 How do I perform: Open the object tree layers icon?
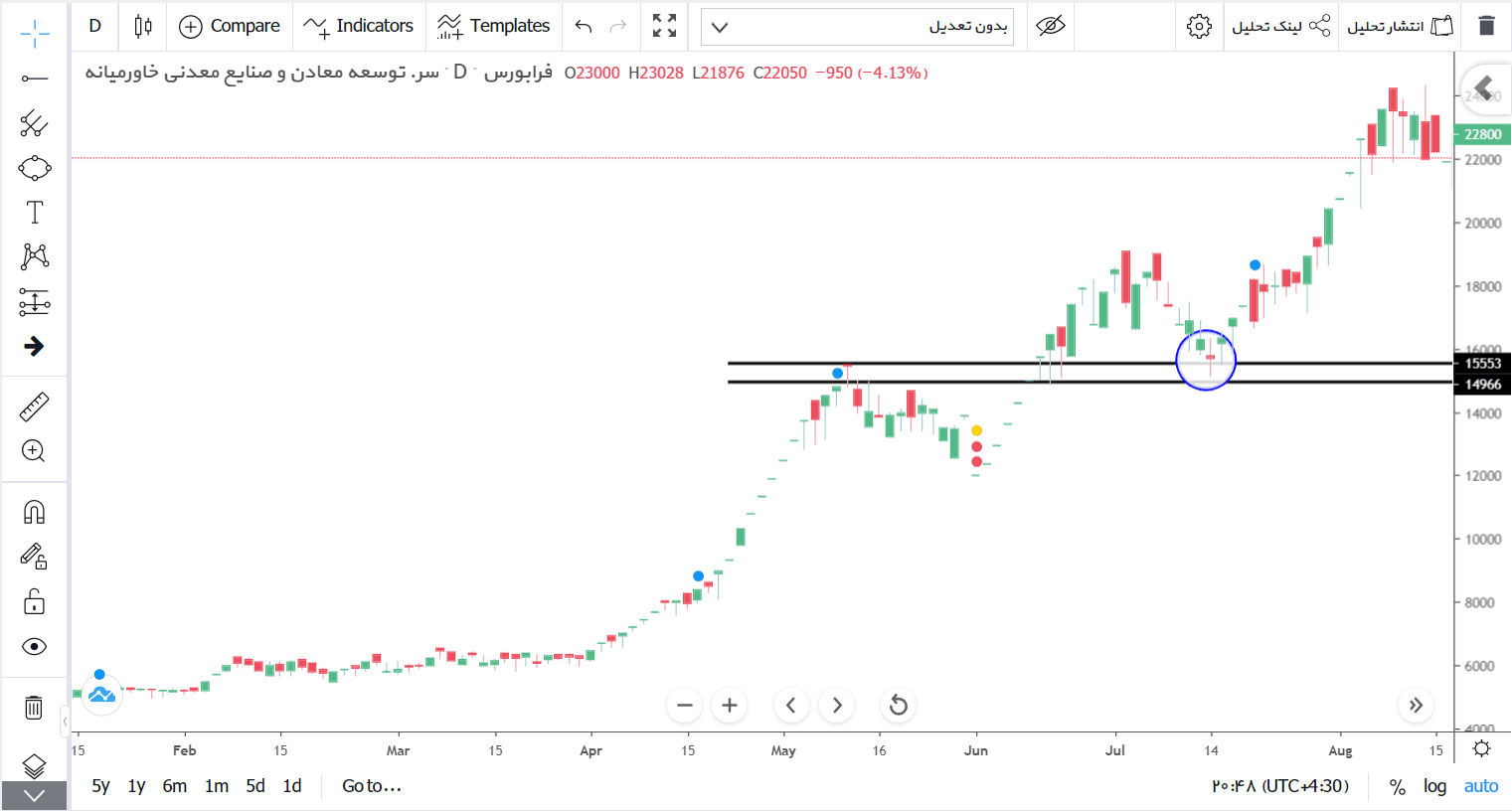[x=34, y=765]
